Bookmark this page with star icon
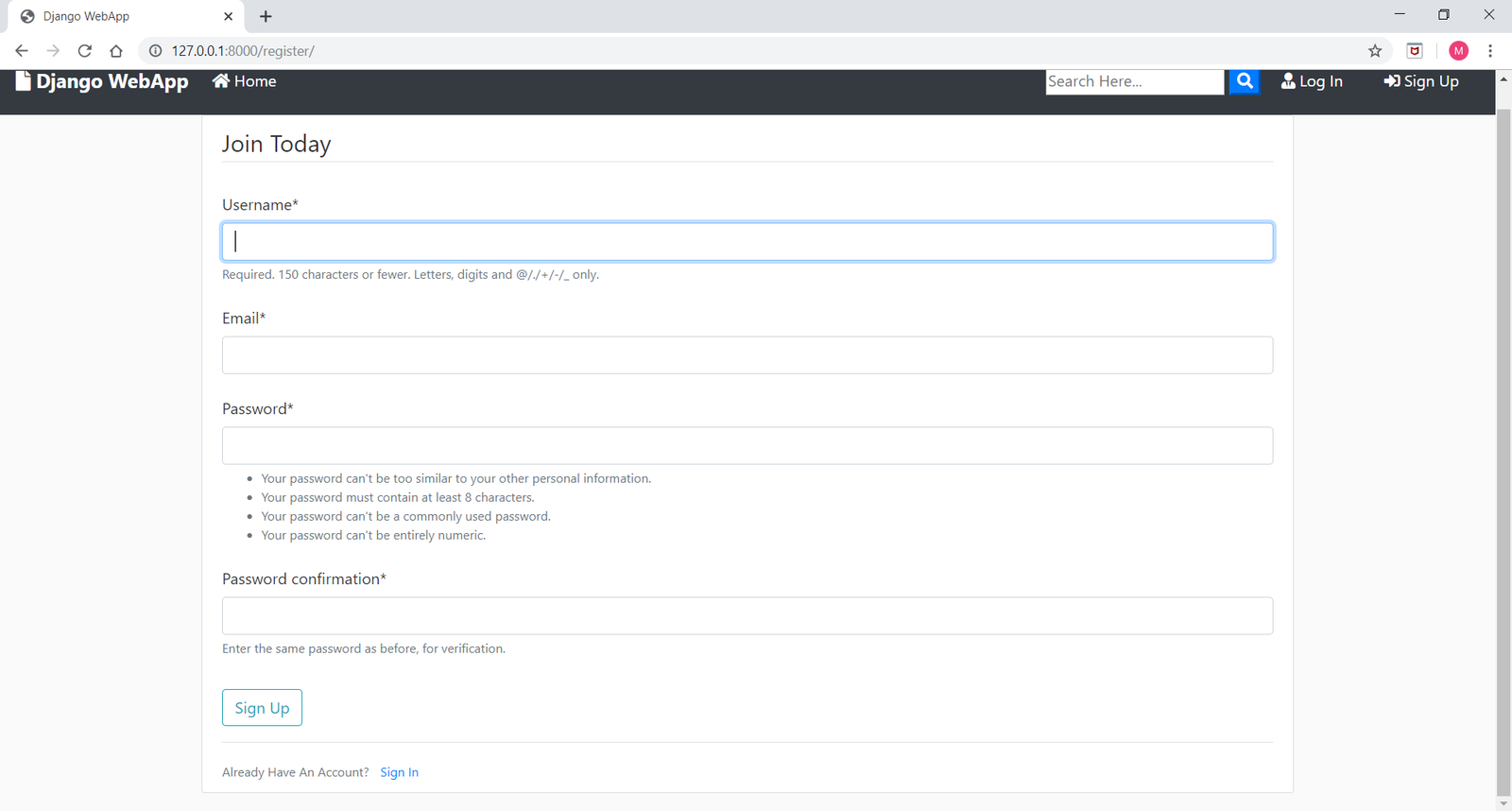 1375,51
